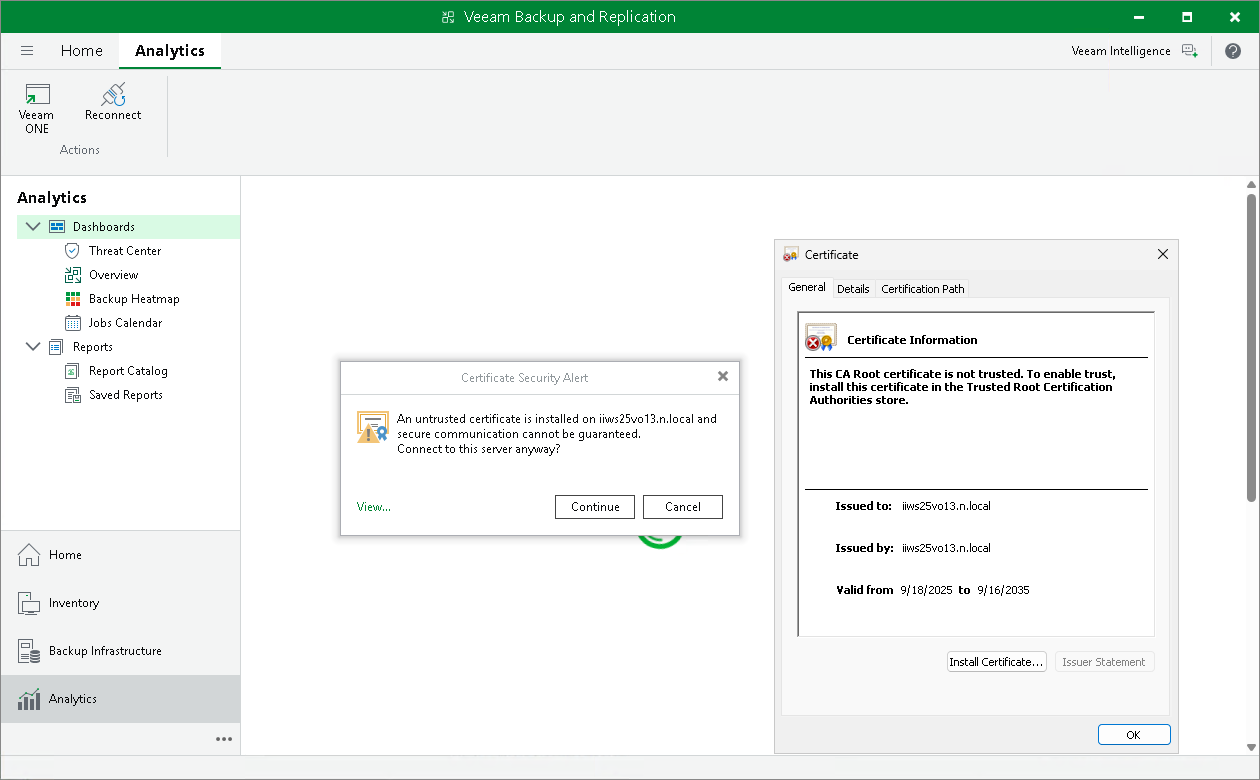Click the Certificate Information error icon

coord(821,338)
